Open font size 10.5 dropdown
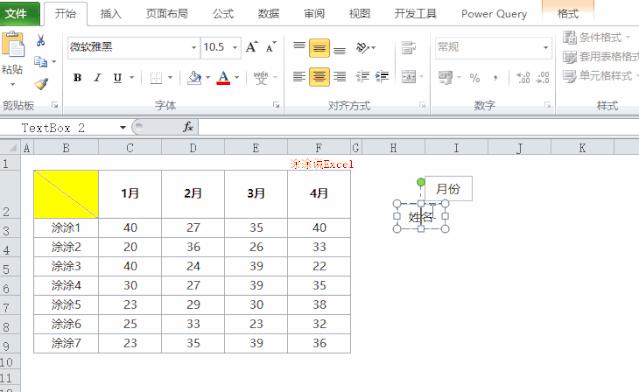The width and height of the screenshot is (639, 392). [x=235, y=48]
